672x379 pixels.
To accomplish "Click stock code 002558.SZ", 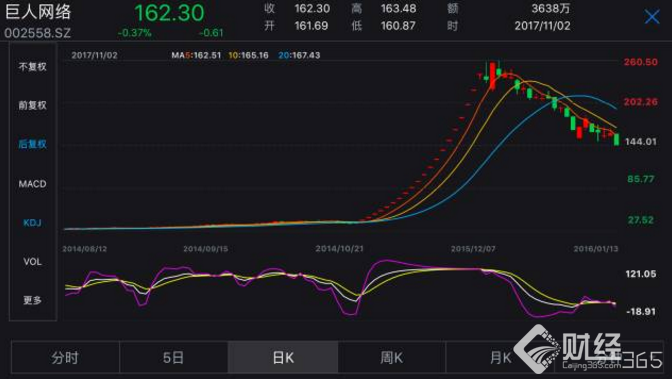I will 38,33.
